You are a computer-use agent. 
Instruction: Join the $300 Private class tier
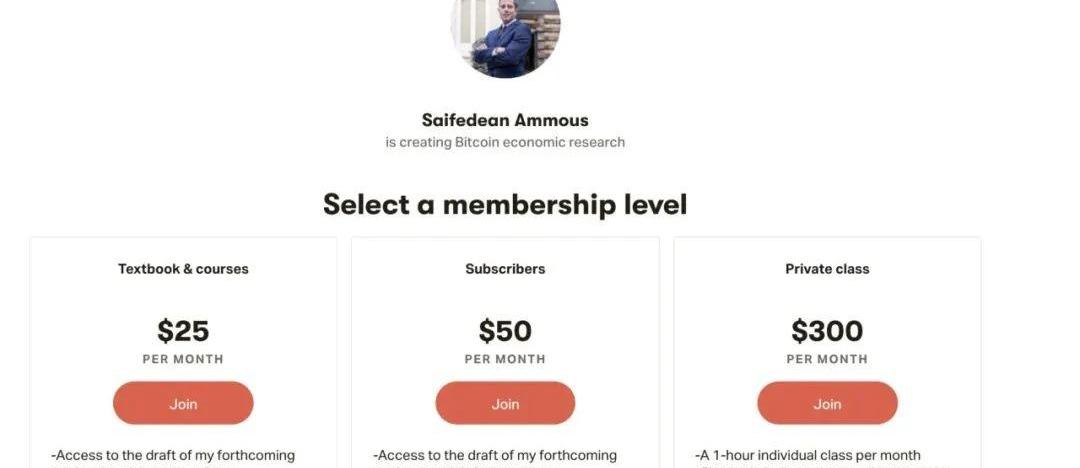coord(827,404)
